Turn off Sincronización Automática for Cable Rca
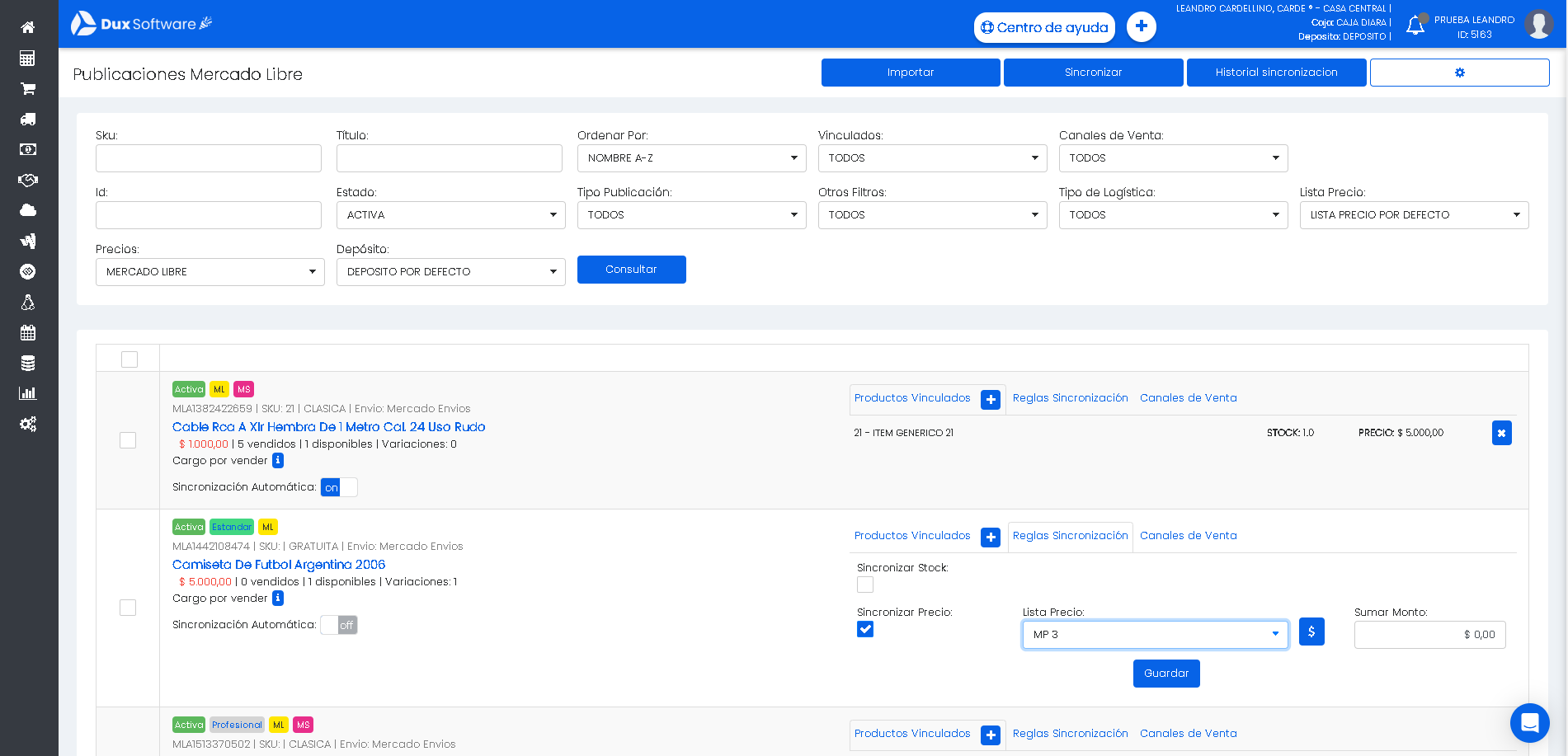 pyautogui.click(x=339, y=487)
